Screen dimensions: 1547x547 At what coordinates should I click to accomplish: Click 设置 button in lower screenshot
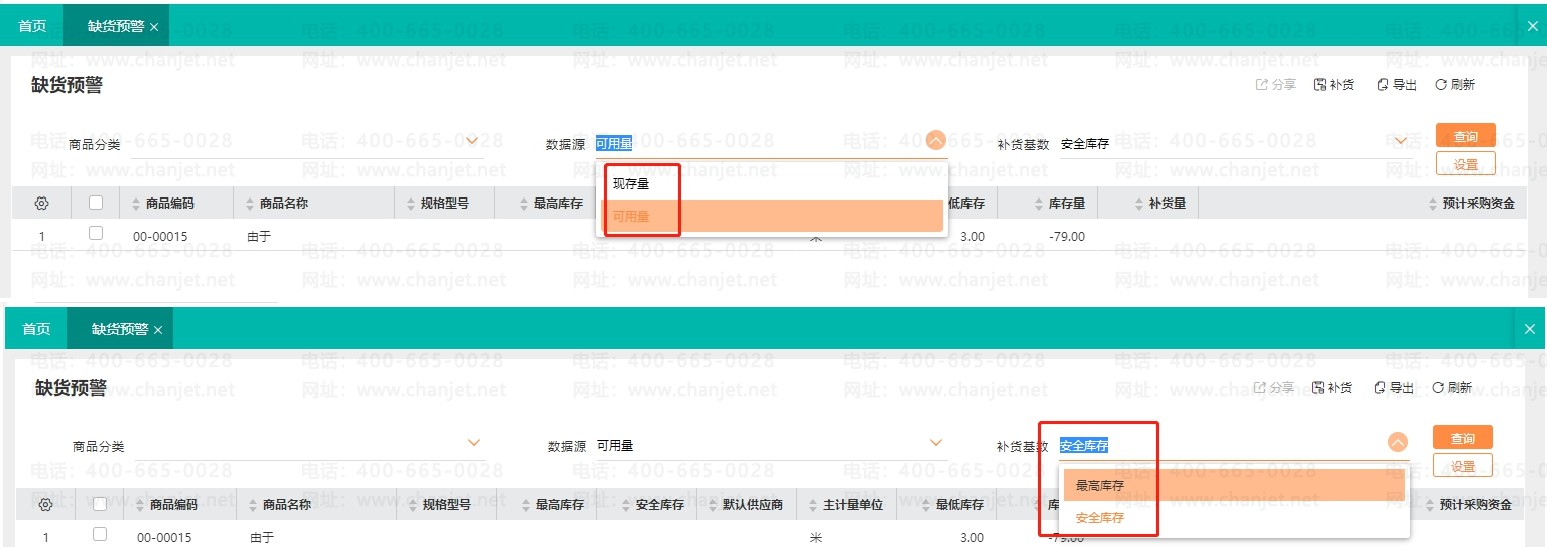tap(1462, 466)
